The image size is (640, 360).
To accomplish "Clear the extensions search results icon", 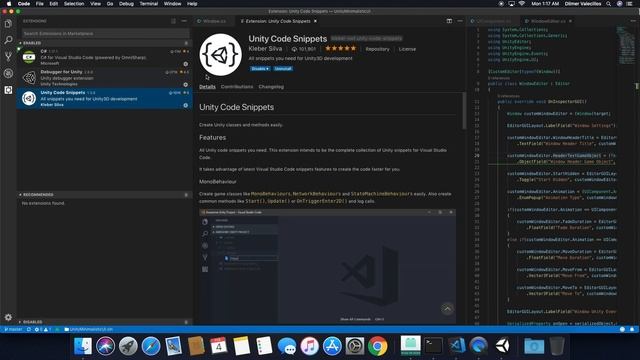I will pyautogui.click(x=173, y=21).
